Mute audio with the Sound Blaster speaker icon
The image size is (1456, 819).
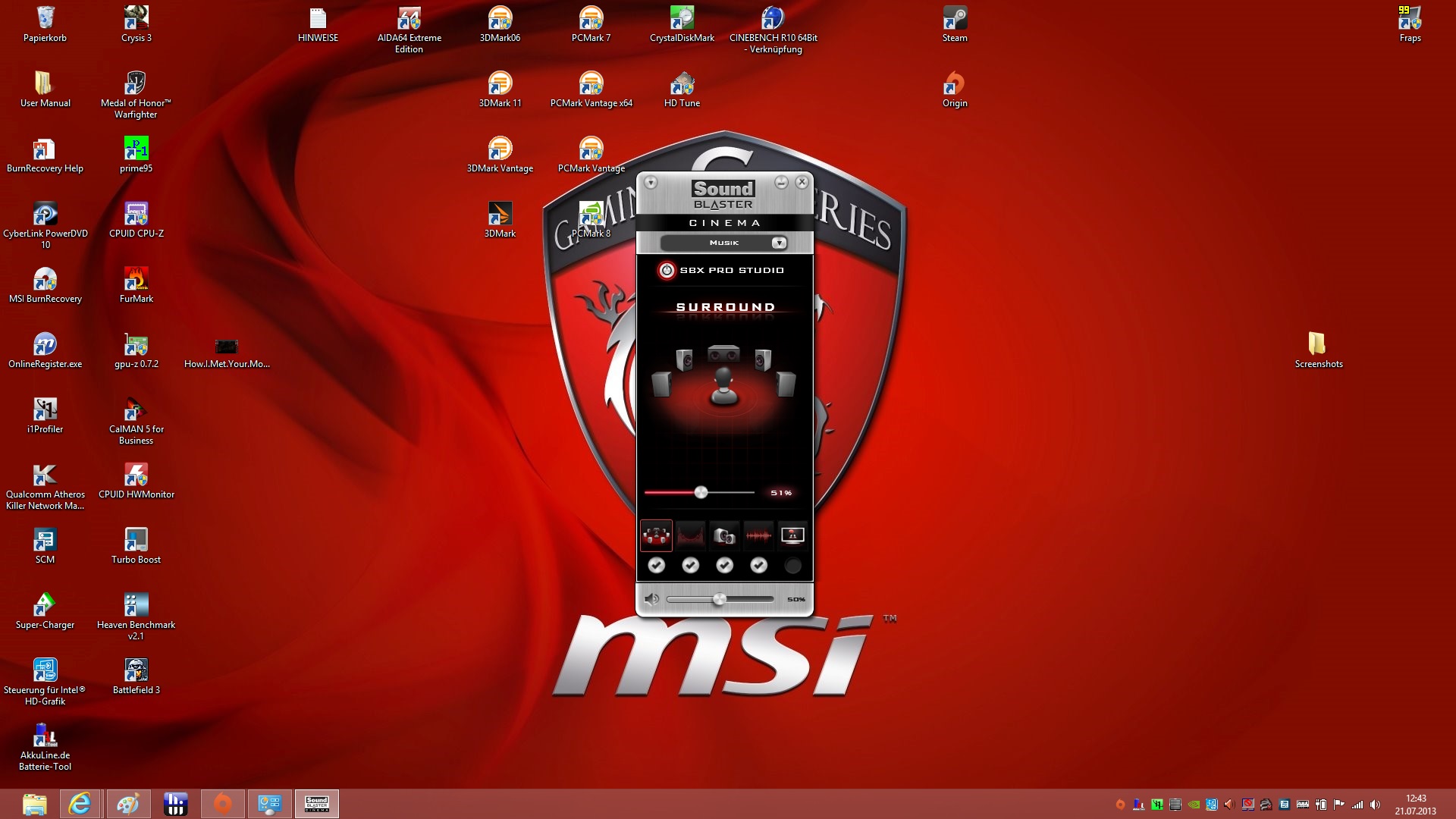pos(651,599)
